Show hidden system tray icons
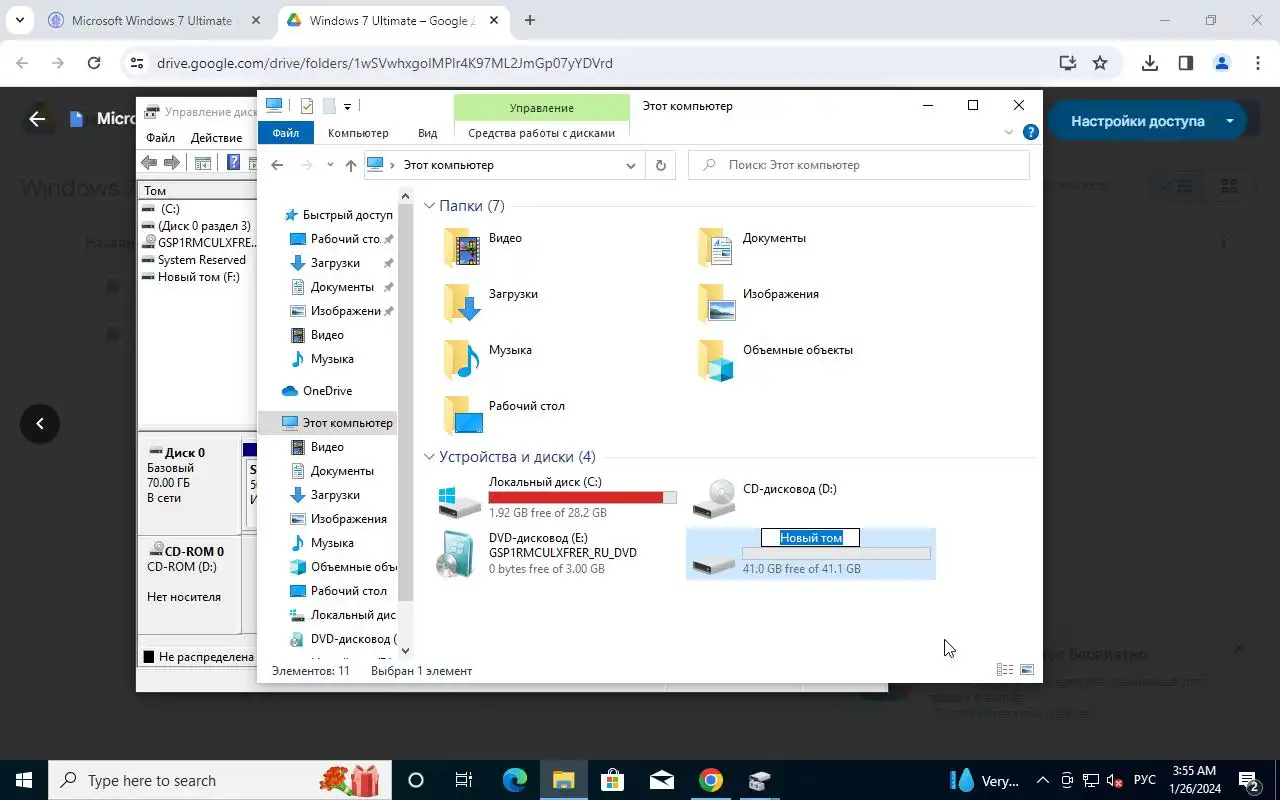Image resolution: width=1280 pixels, height=800 pixels. click(1042, 780)
